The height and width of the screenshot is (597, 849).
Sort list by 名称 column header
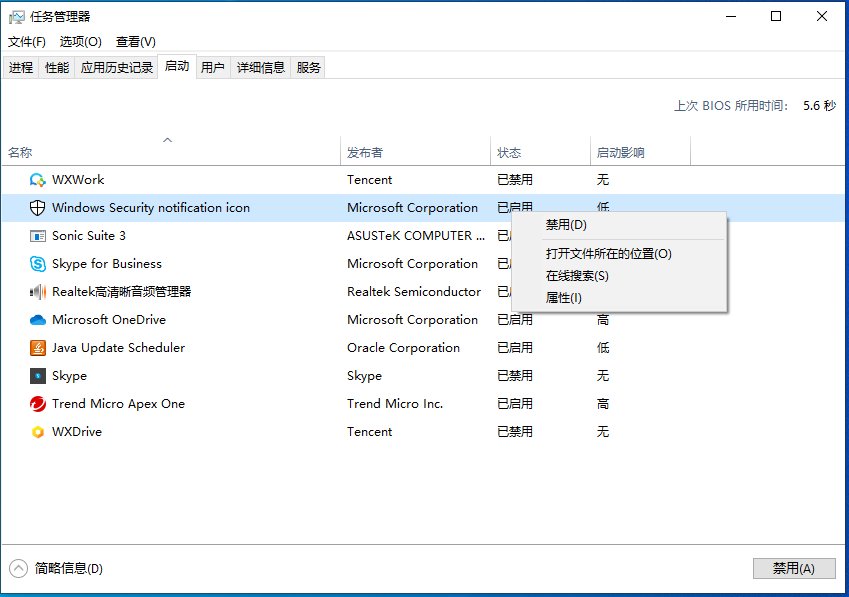pyautogui.click(x=20, y=153)
